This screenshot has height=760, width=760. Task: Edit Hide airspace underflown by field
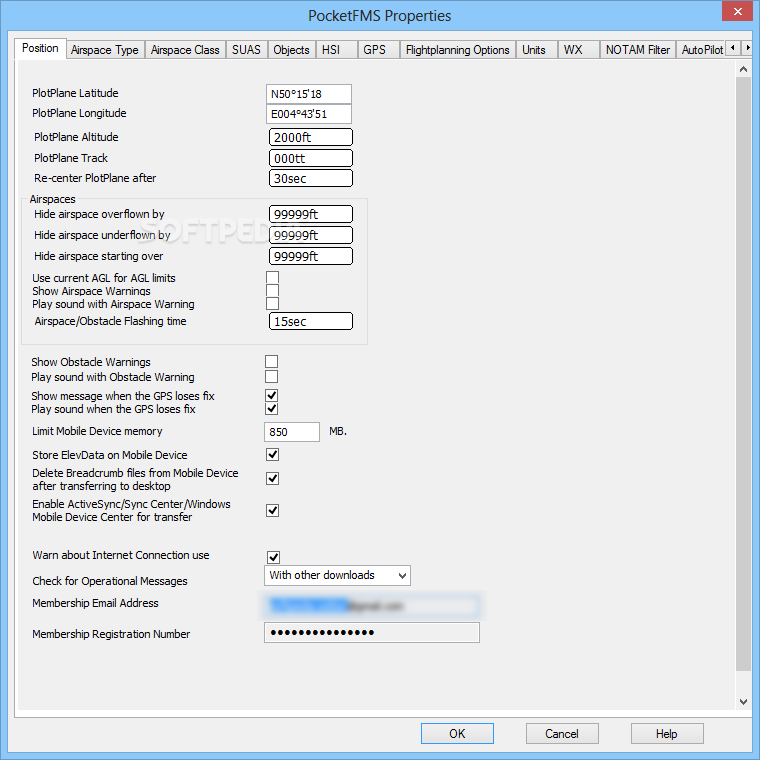311,235
